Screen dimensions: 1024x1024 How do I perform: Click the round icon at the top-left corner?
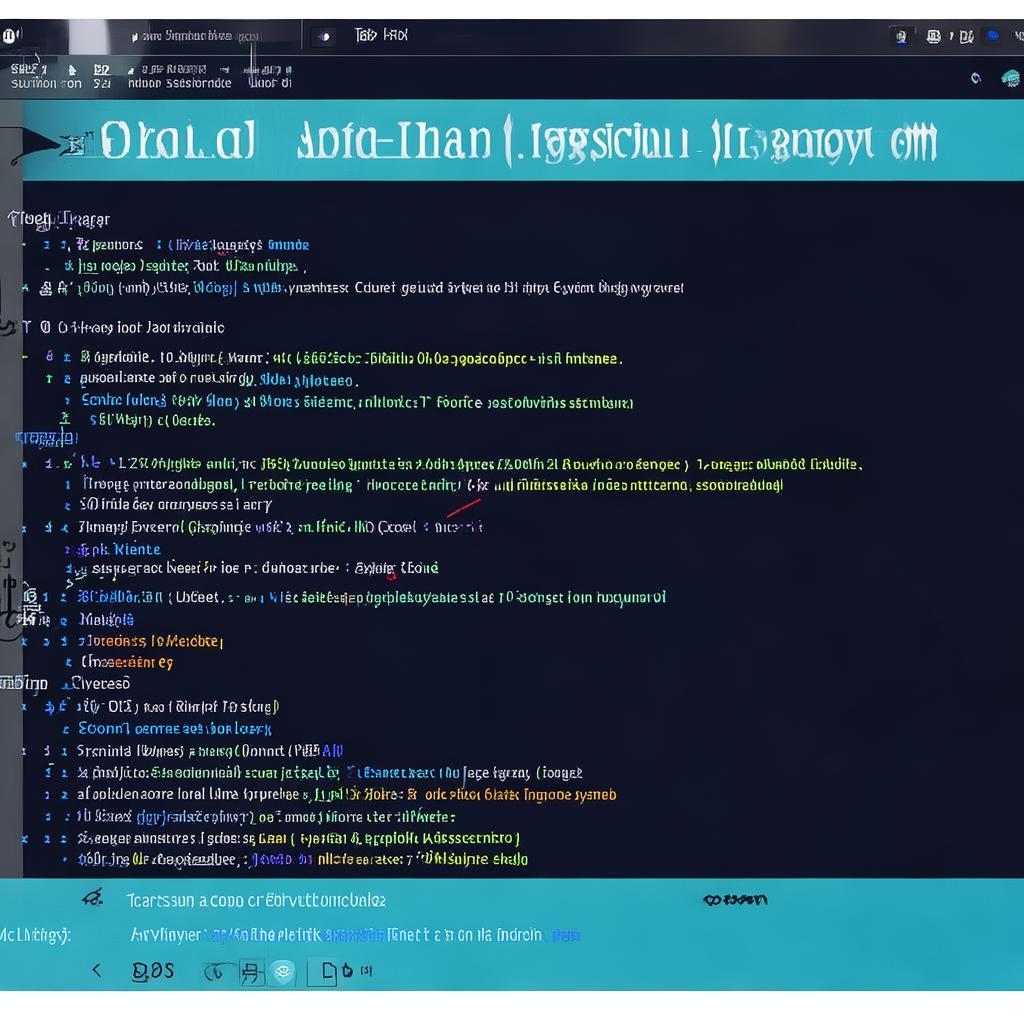click(9, 36)
